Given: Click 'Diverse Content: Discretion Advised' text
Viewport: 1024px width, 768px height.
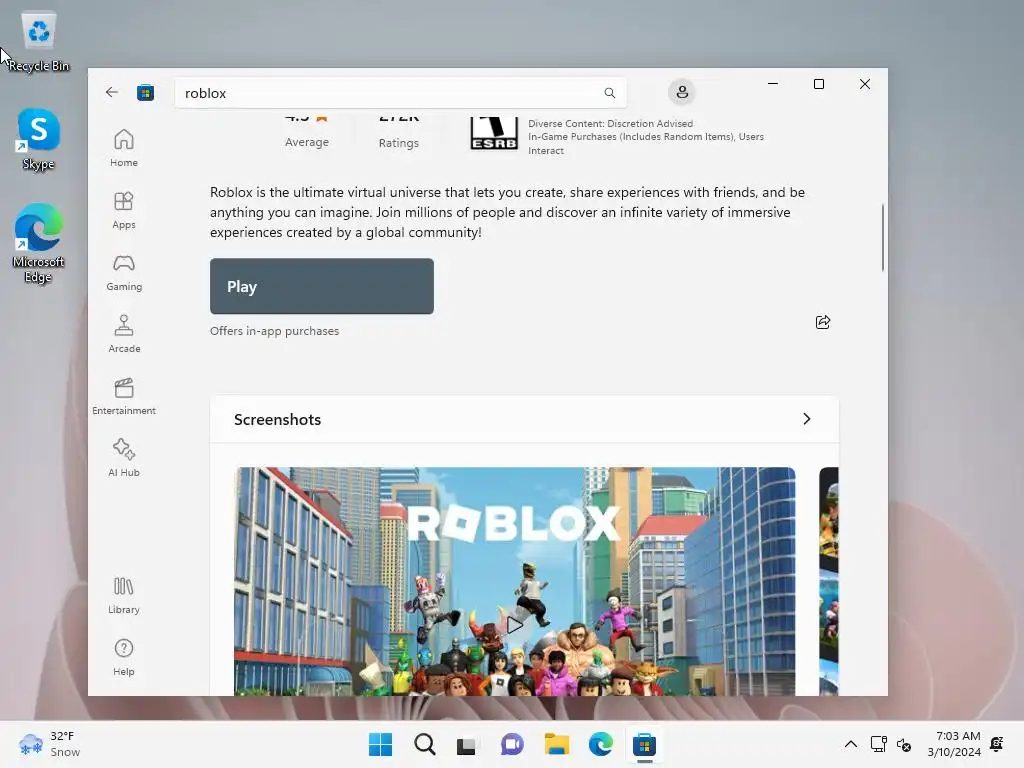Looking at the screenshot, I should pyautogui.click(x=610, y=123).
